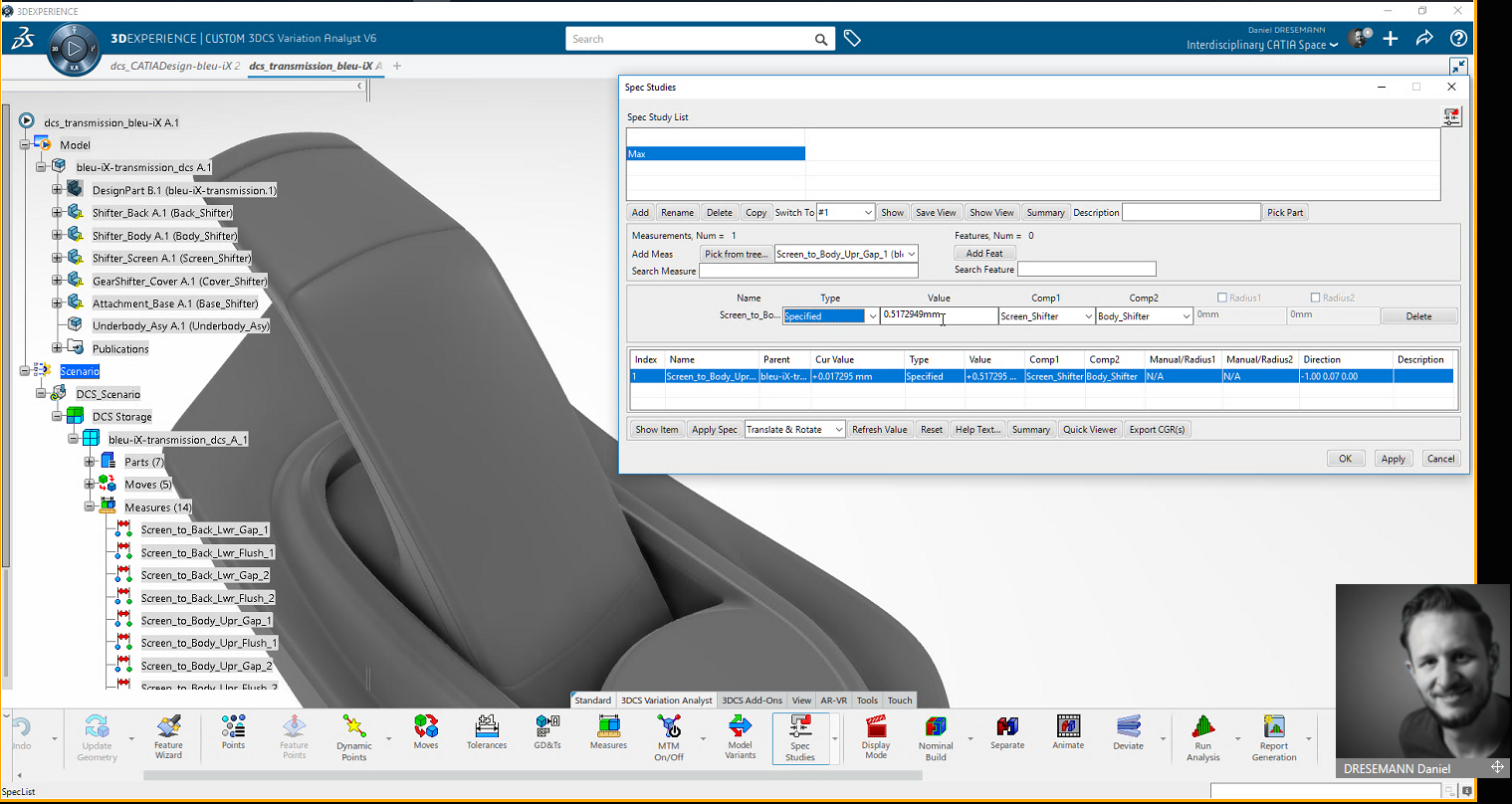1512x804 pixels.
Task: Open the Comp1 Screen_Shifter dropdown
Action: pos(1046,316)
